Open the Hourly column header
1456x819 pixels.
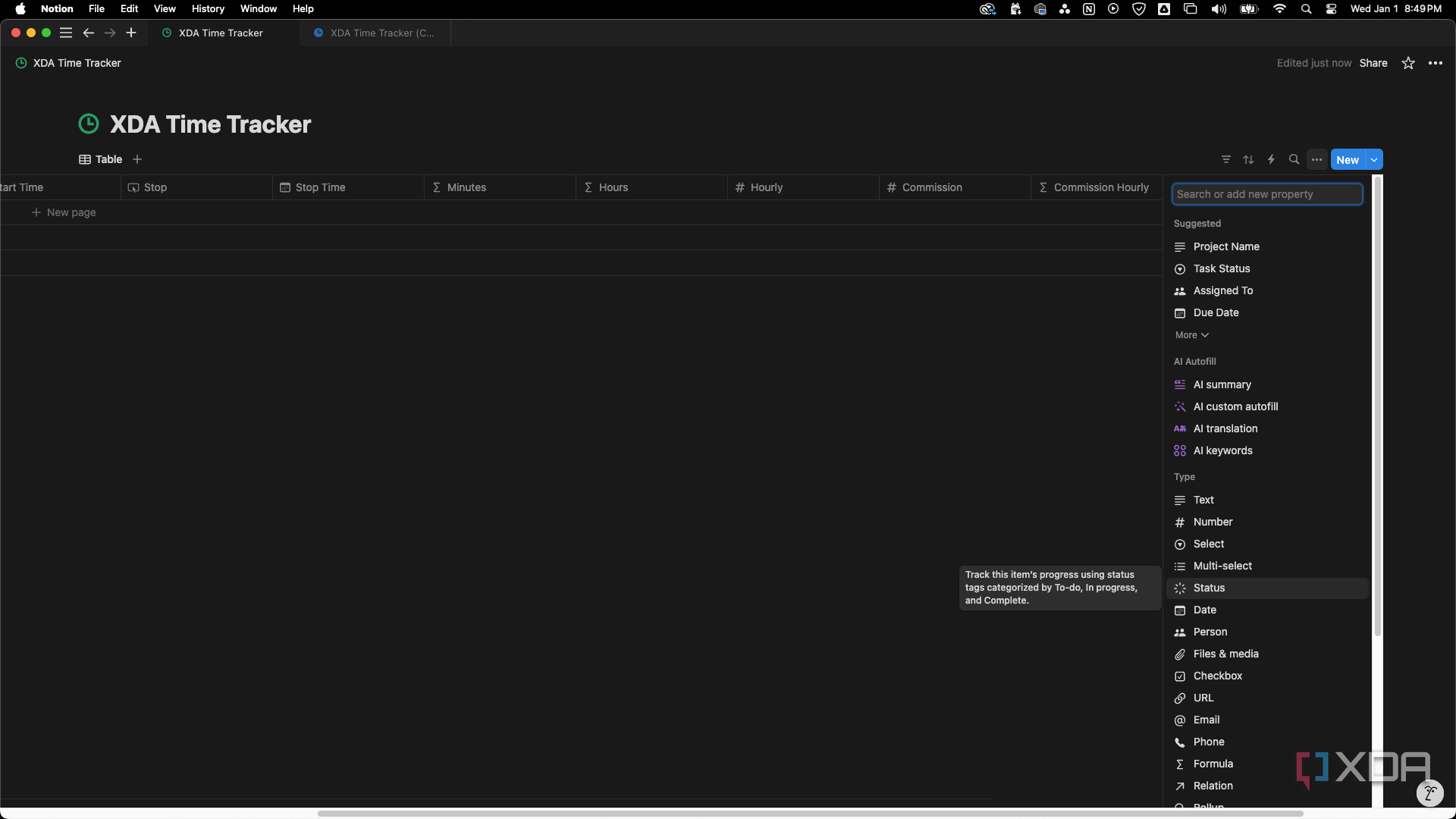(x=803, y=187)
